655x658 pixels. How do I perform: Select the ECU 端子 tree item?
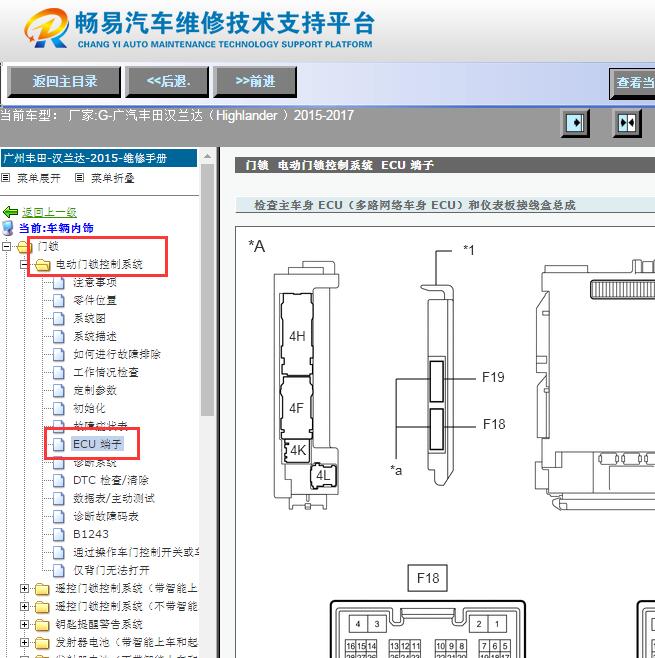tap(97, 444)
